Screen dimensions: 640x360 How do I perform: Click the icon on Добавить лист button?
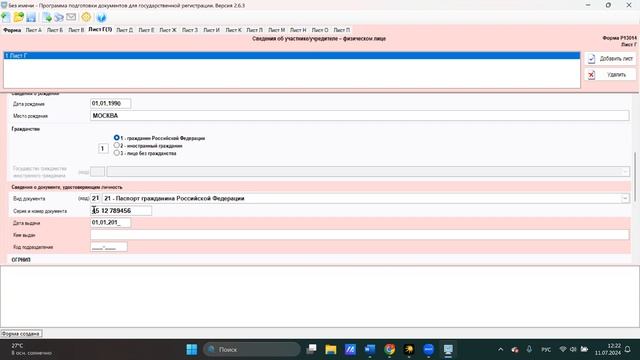pos(591,59)
